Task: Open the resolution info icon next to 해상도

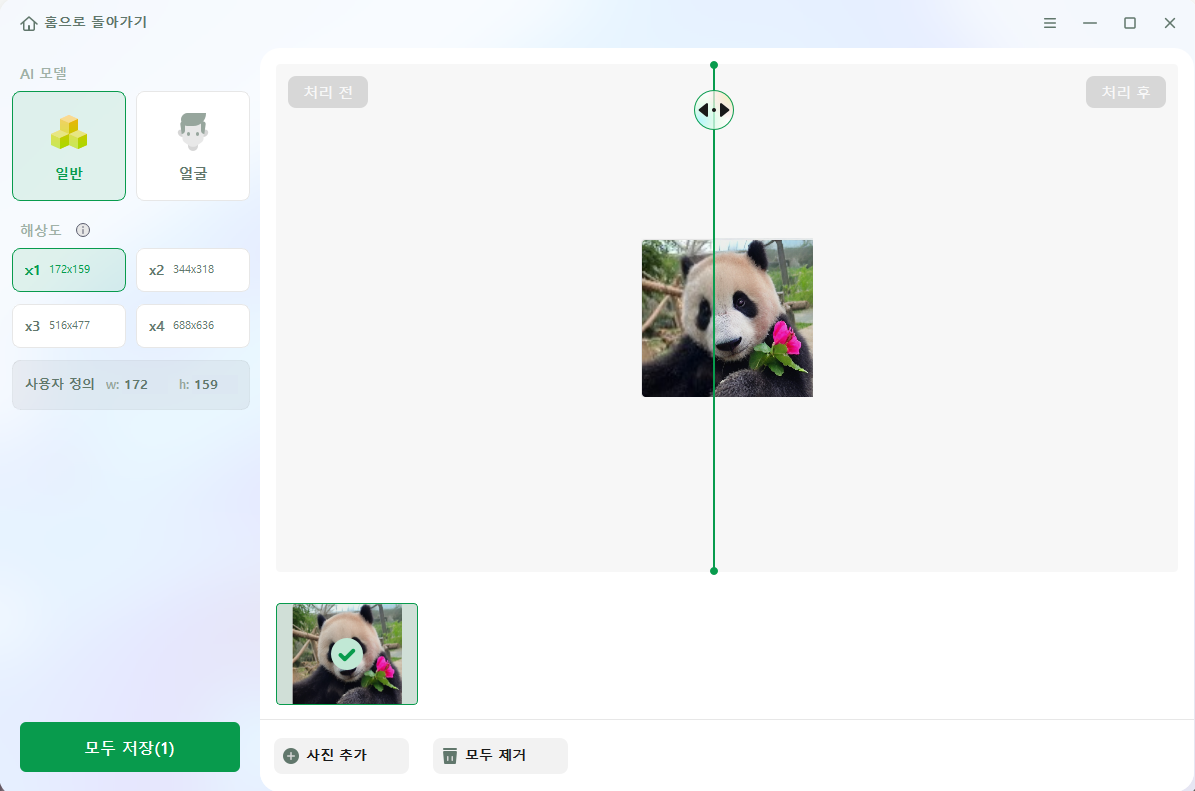Action: tap(83, 230)
